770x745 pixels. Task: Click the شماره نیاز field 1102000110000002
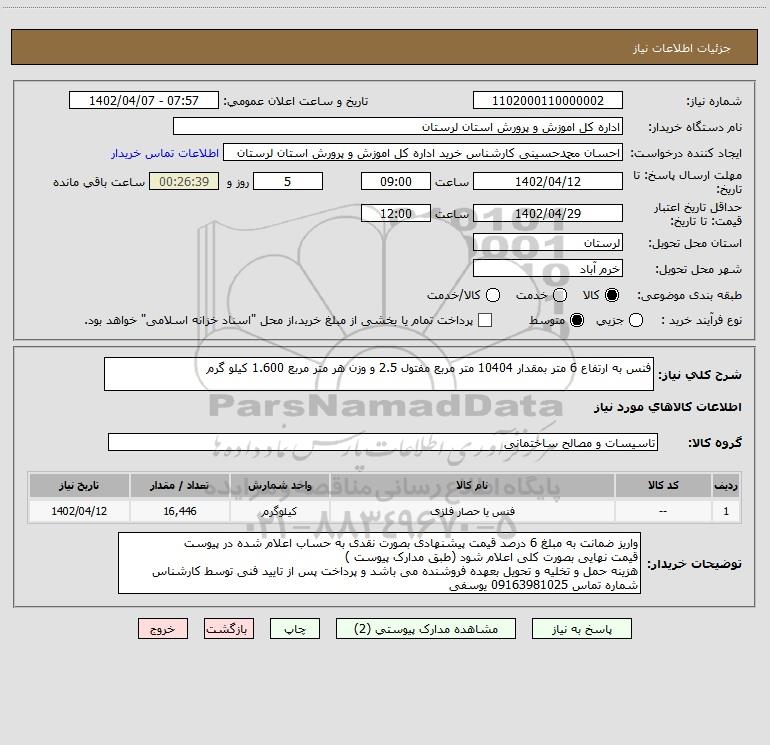coord(548,101)
